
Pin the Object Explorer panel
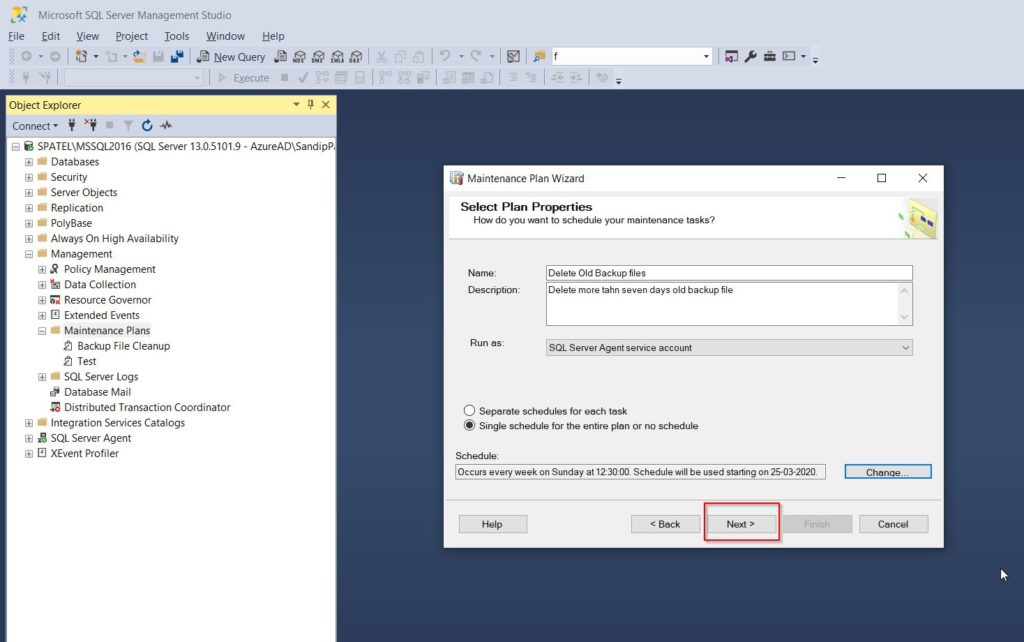pyautogui.click(x=310, y=104)
